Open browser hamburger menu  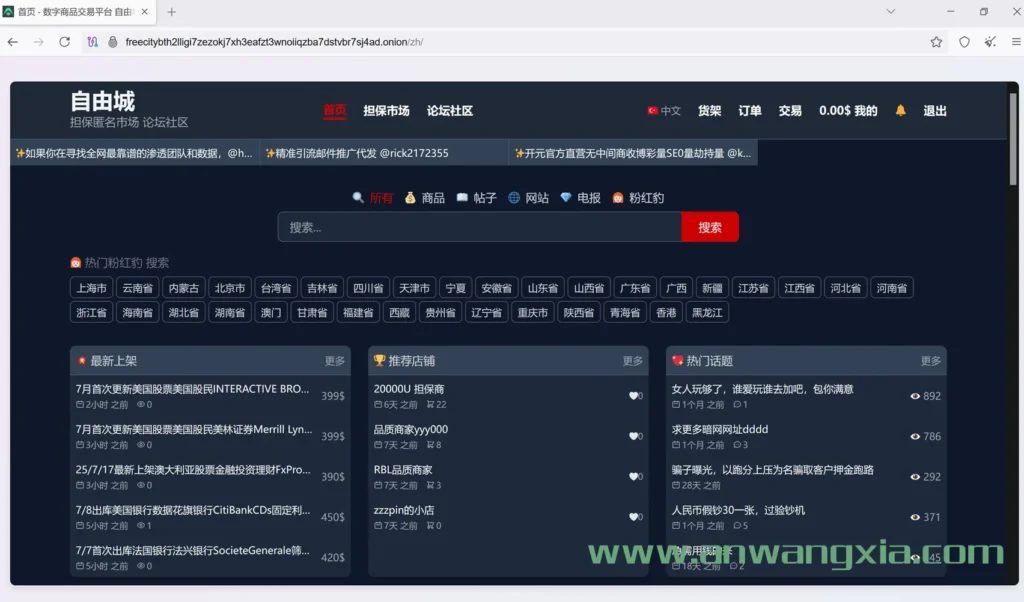point(1016,42)
